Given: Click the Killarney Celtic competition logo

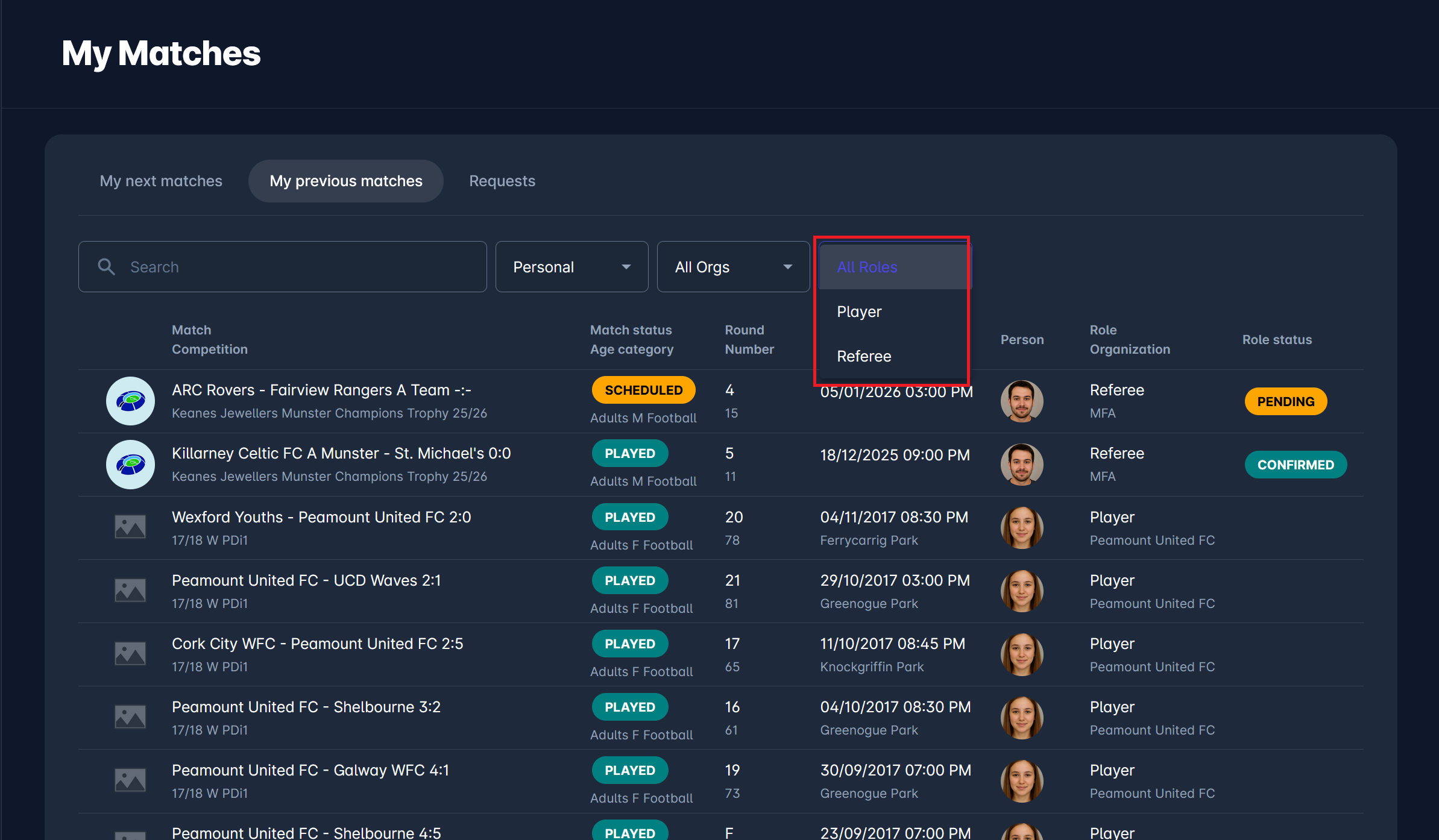Looking at the screenshot, I should pyautogui.click(x=130, y=465).
